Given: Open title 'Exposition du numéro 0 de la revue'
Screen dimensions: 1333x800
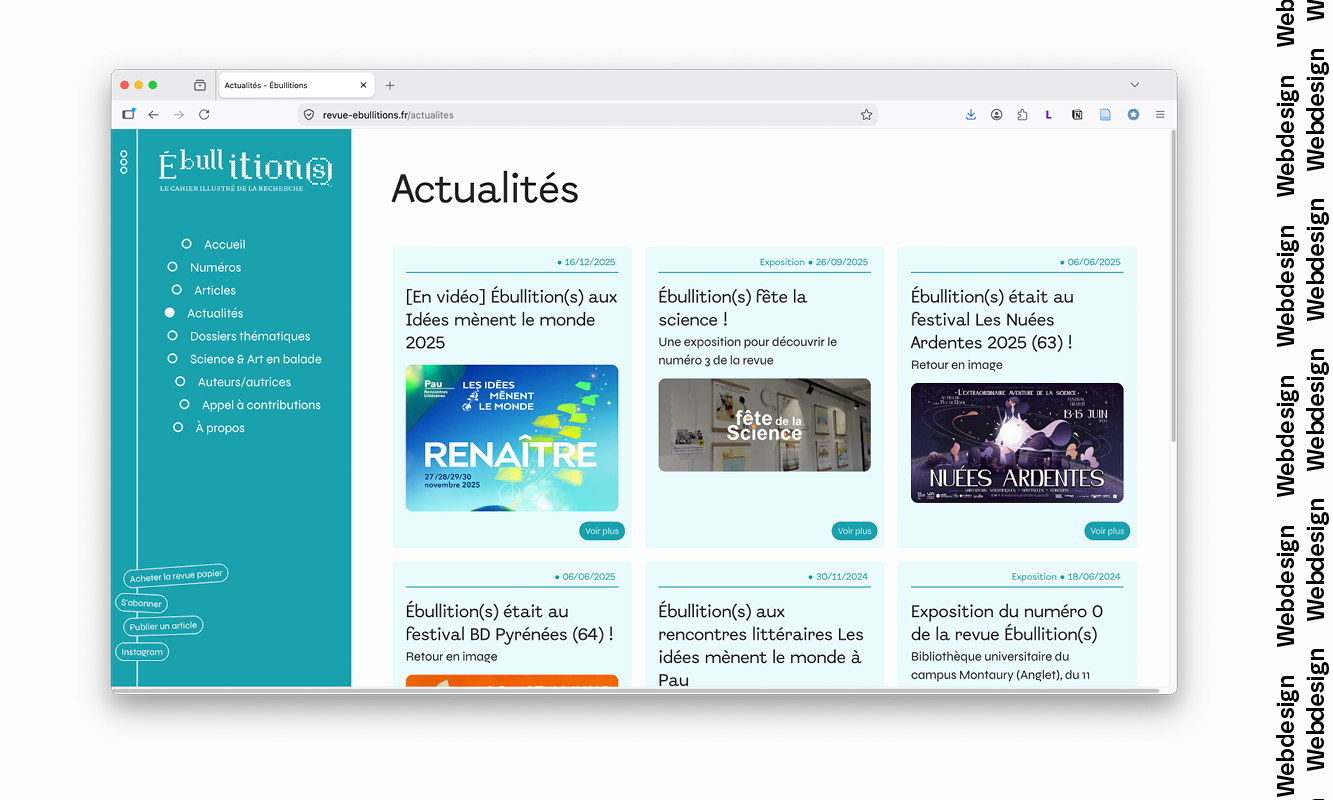Looking at the screenshot, I should pos(1007,623).
